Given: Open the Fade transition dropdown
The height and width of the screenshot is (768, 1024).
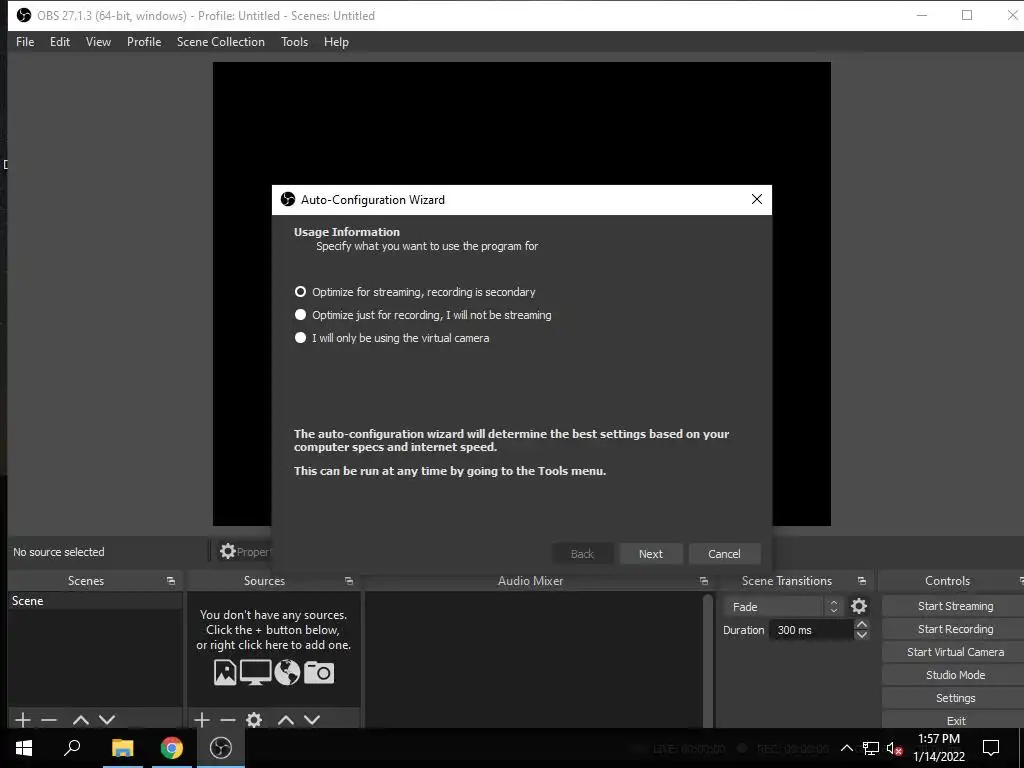Looking at the screenshot, I should click(784, 607).
